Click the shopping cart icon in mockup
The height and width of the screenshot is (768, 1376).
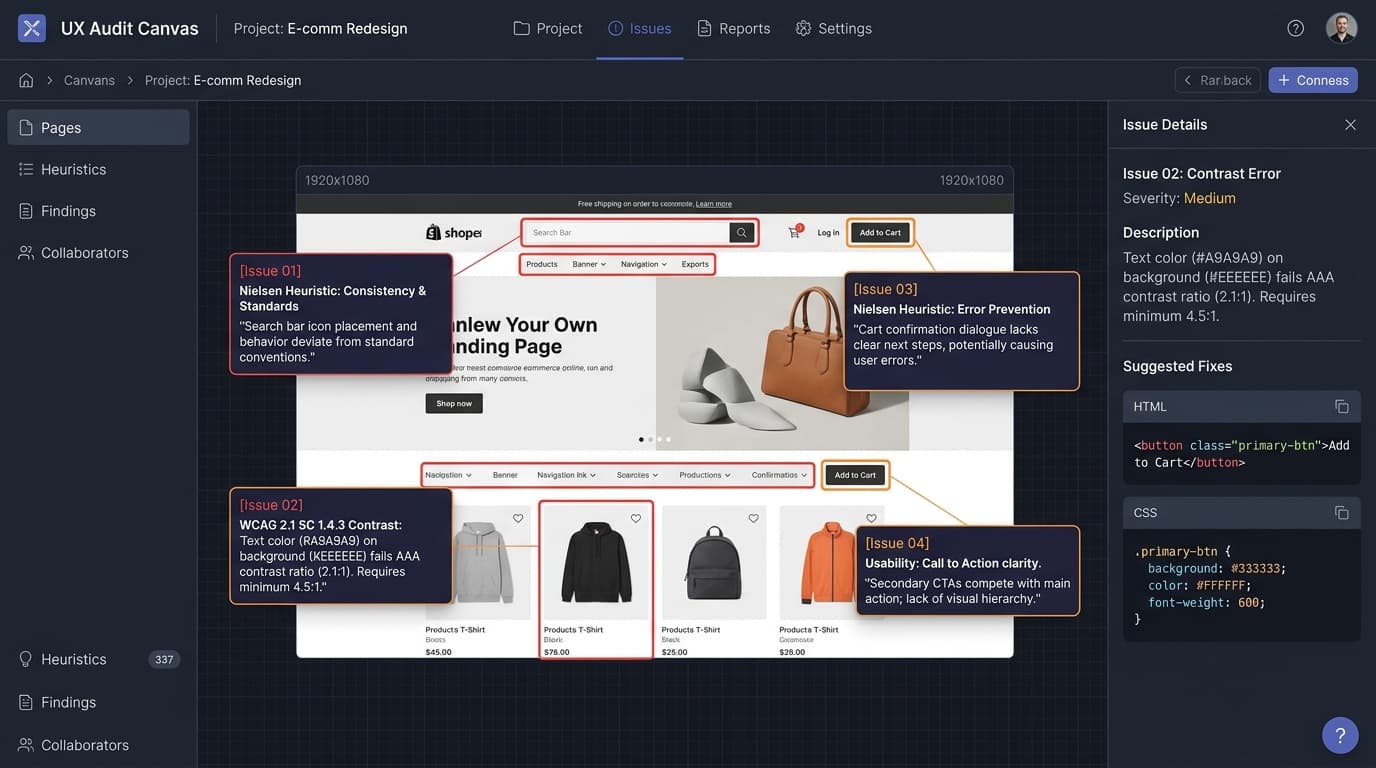click(x=794, y=232)
